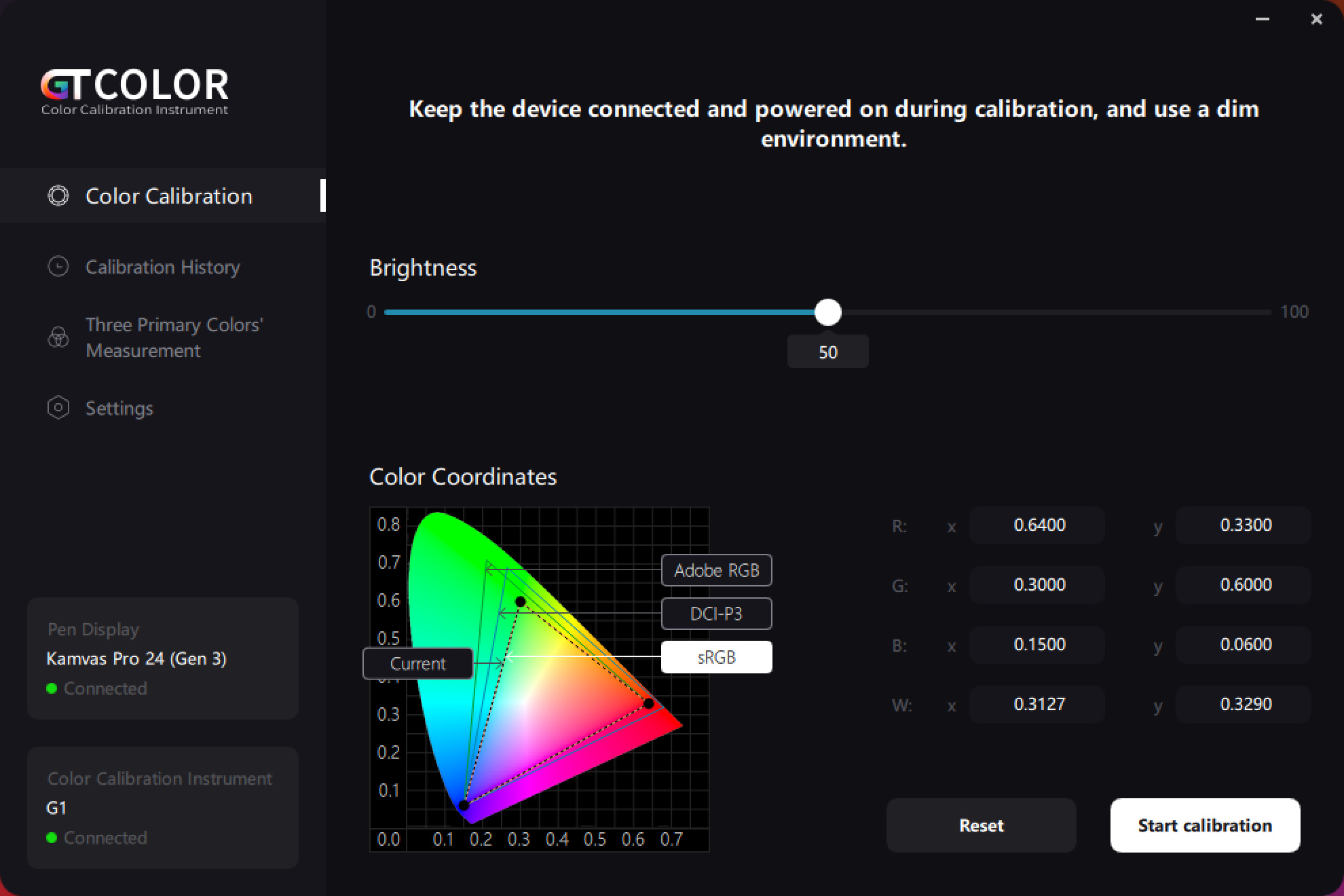
Task: Open the Calibration History page
Action: 163,267
